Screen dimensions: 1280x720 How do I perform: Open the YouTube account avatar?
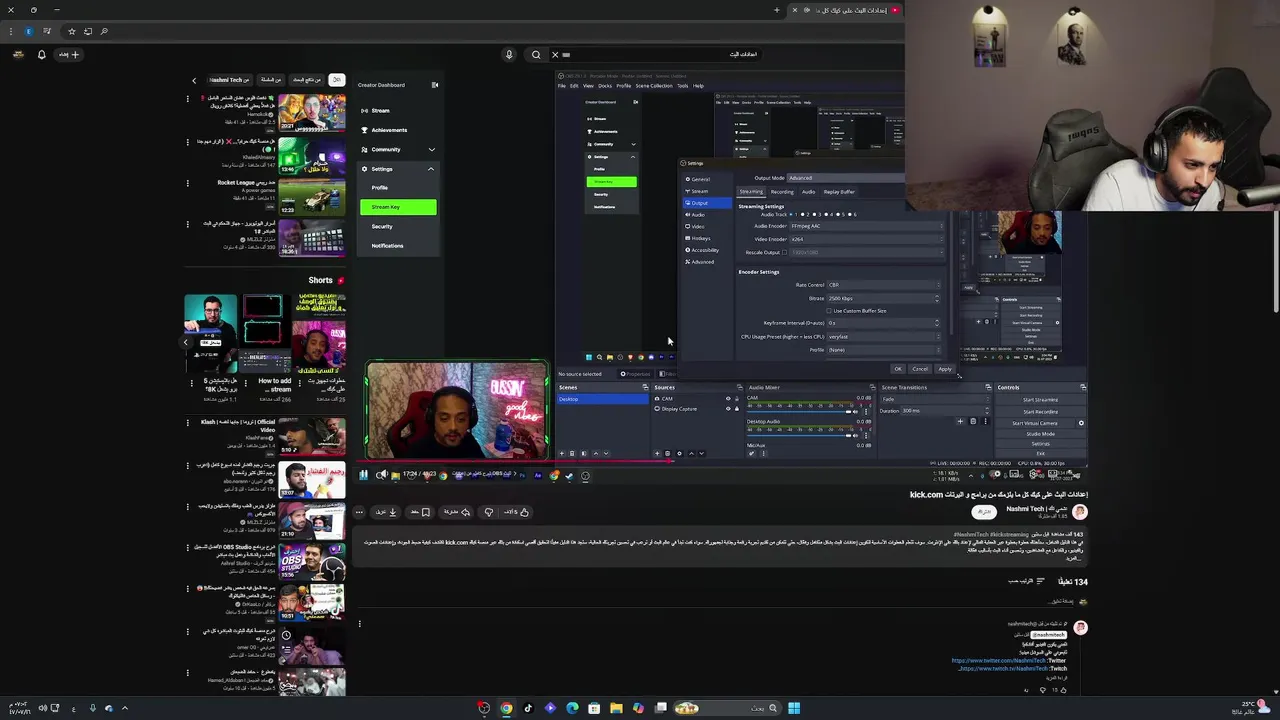pyautogui.click(x=17, y=55)
